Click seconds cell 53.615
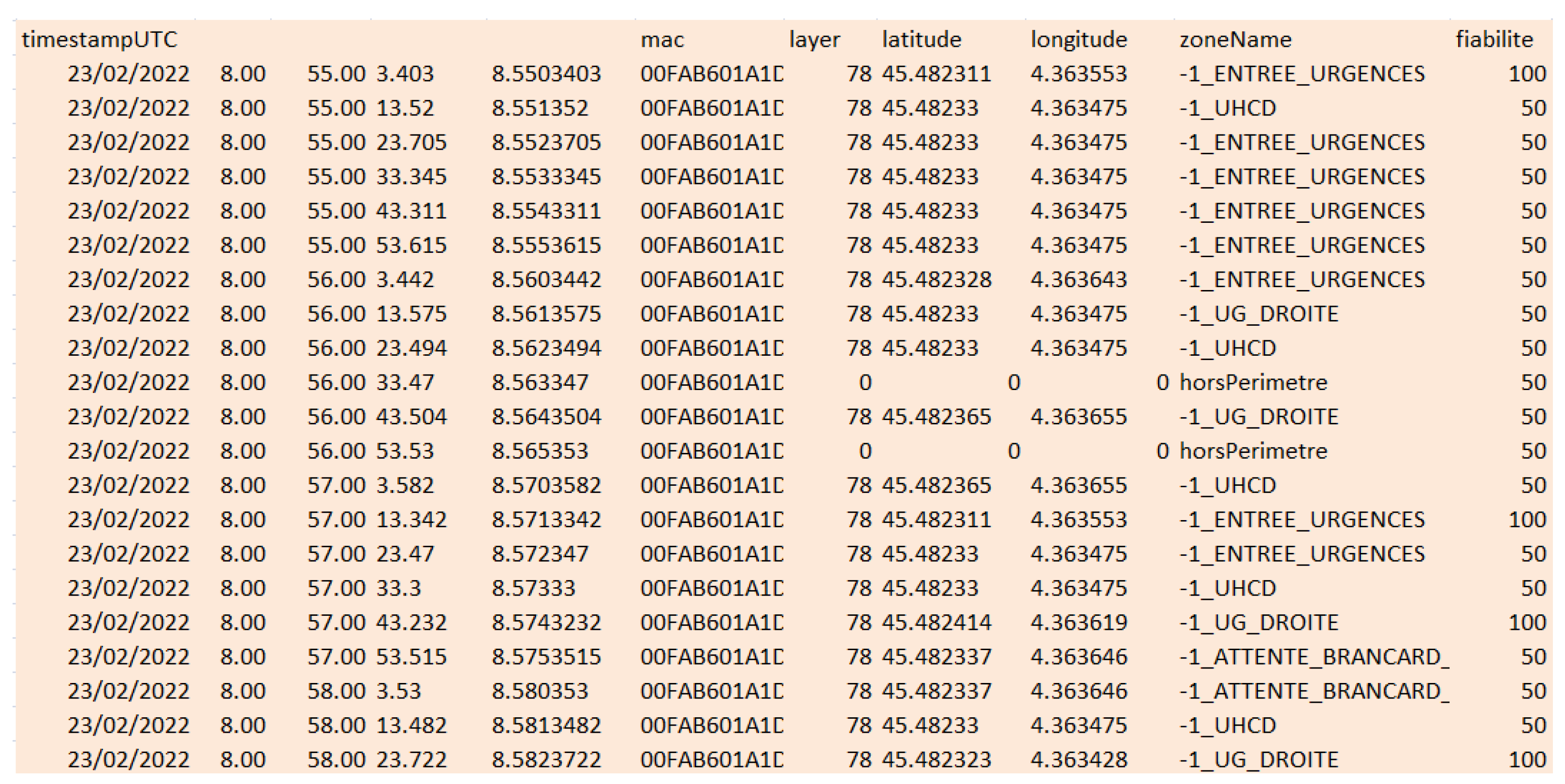 [x=411, y=246]
